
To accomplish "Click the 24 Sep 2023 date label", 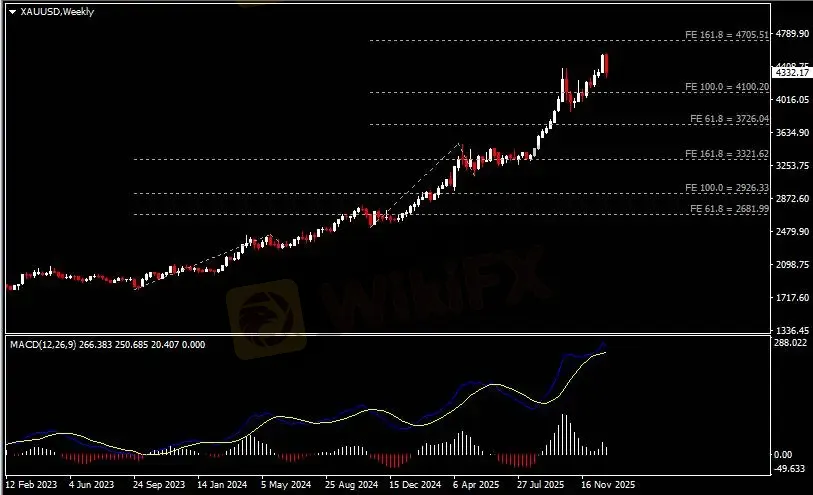I will (159, 485).
